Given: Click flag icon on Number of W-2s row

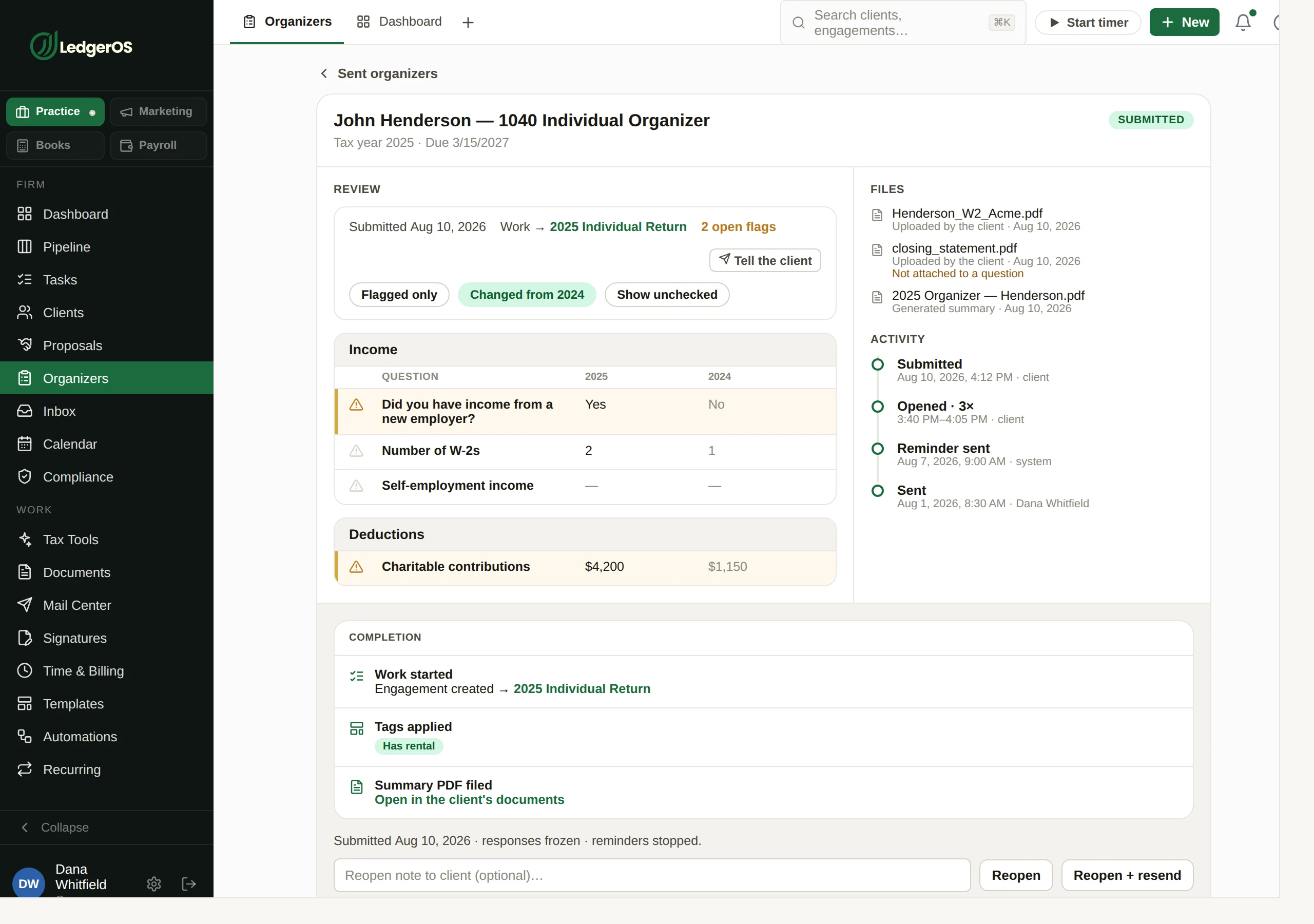Looking at the screenshot, I should (x=356, y=451).
